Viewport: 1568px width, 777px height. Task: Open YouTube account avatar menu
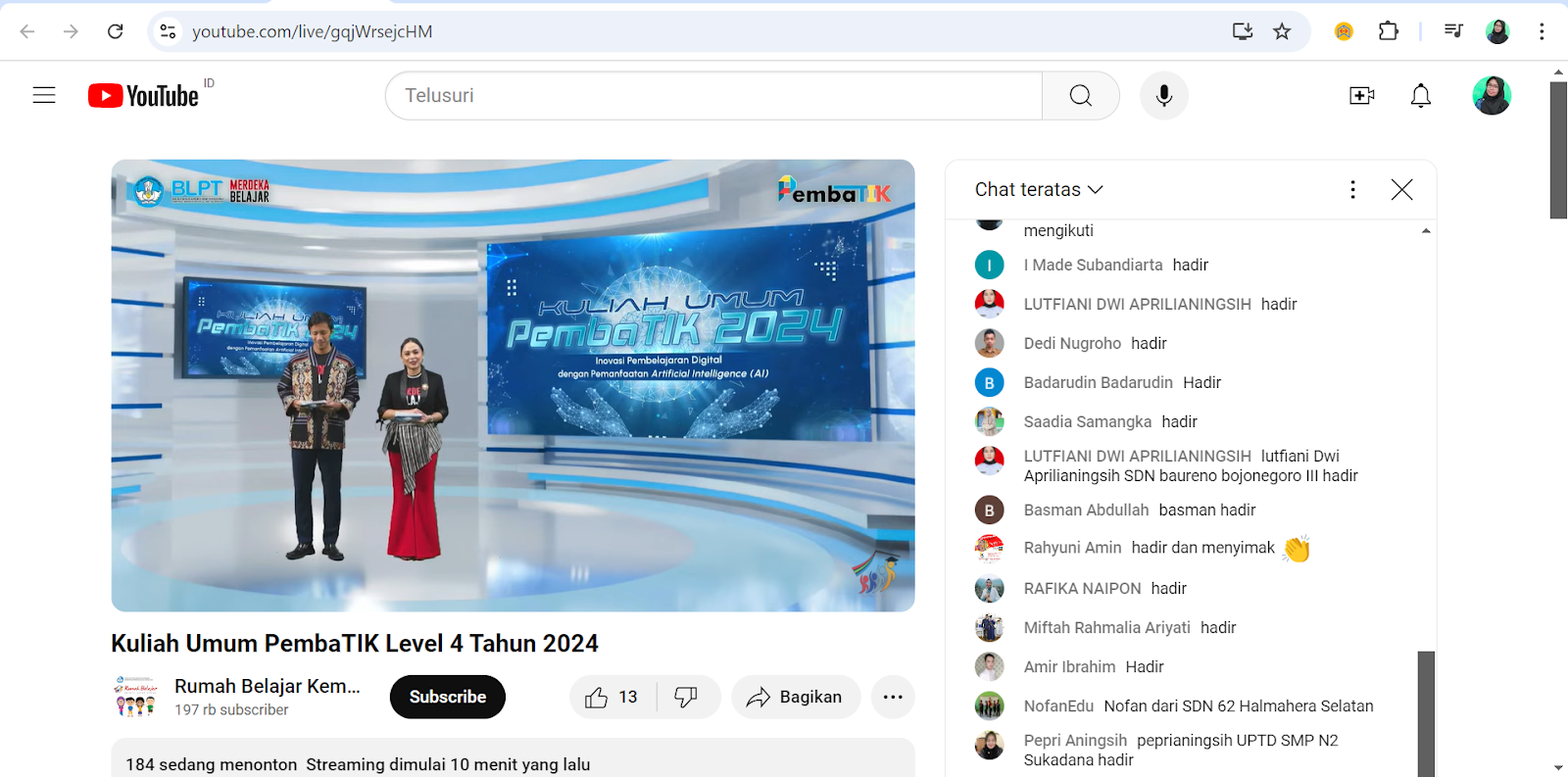(x=1492, y=95)
